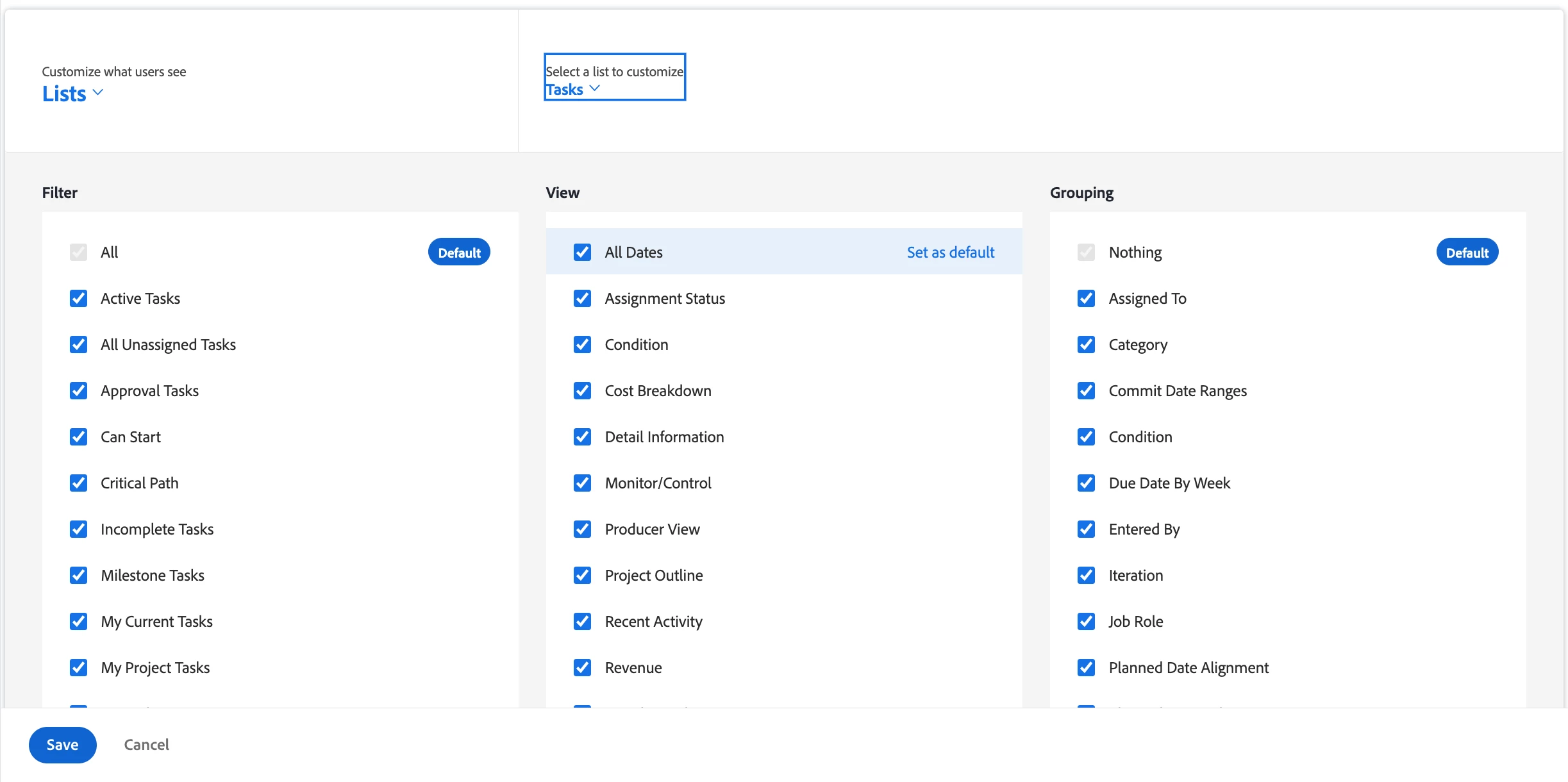This screenshot has width=1568, height=782.
Task: Toggle the Due Date By Week checkbox
Action: 1086,483
